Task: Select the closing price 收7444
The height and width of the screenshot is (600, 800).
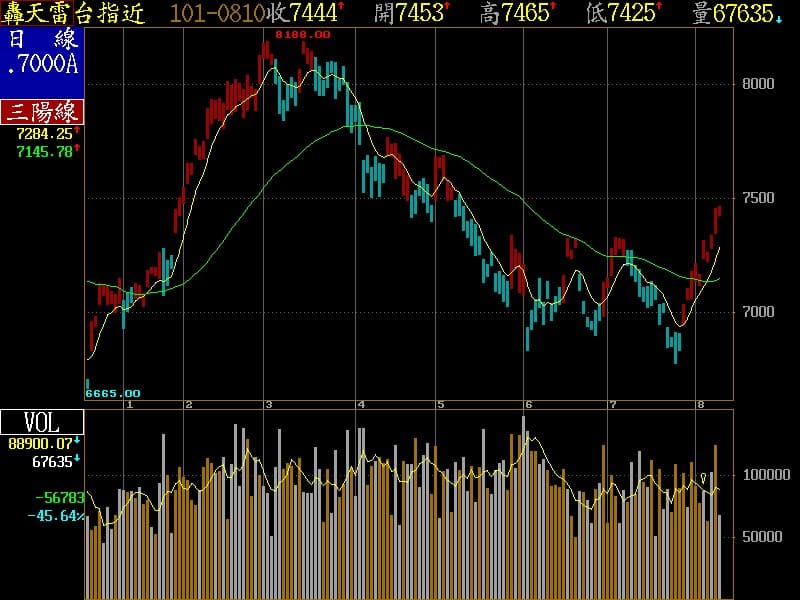Action: click(x=306, y=13)
